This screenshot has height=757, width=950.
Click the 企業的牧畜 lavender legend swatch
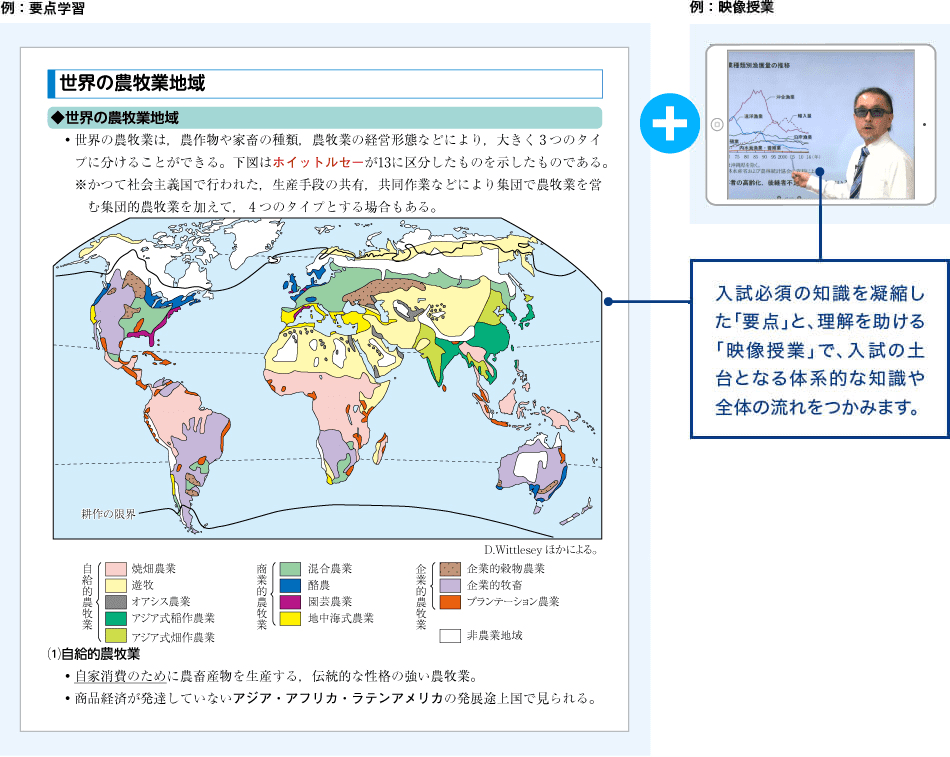point(450,585)
